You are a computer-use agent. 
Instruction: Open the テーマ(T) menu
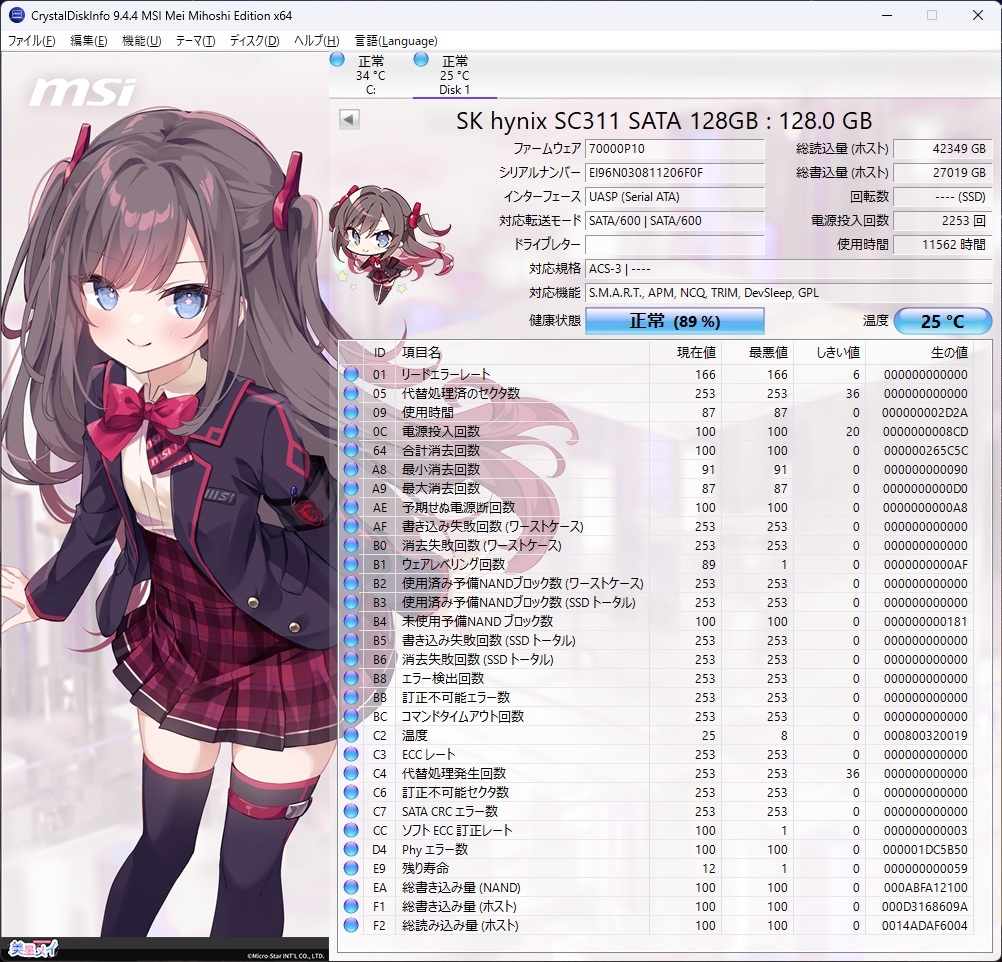[195, 41]
